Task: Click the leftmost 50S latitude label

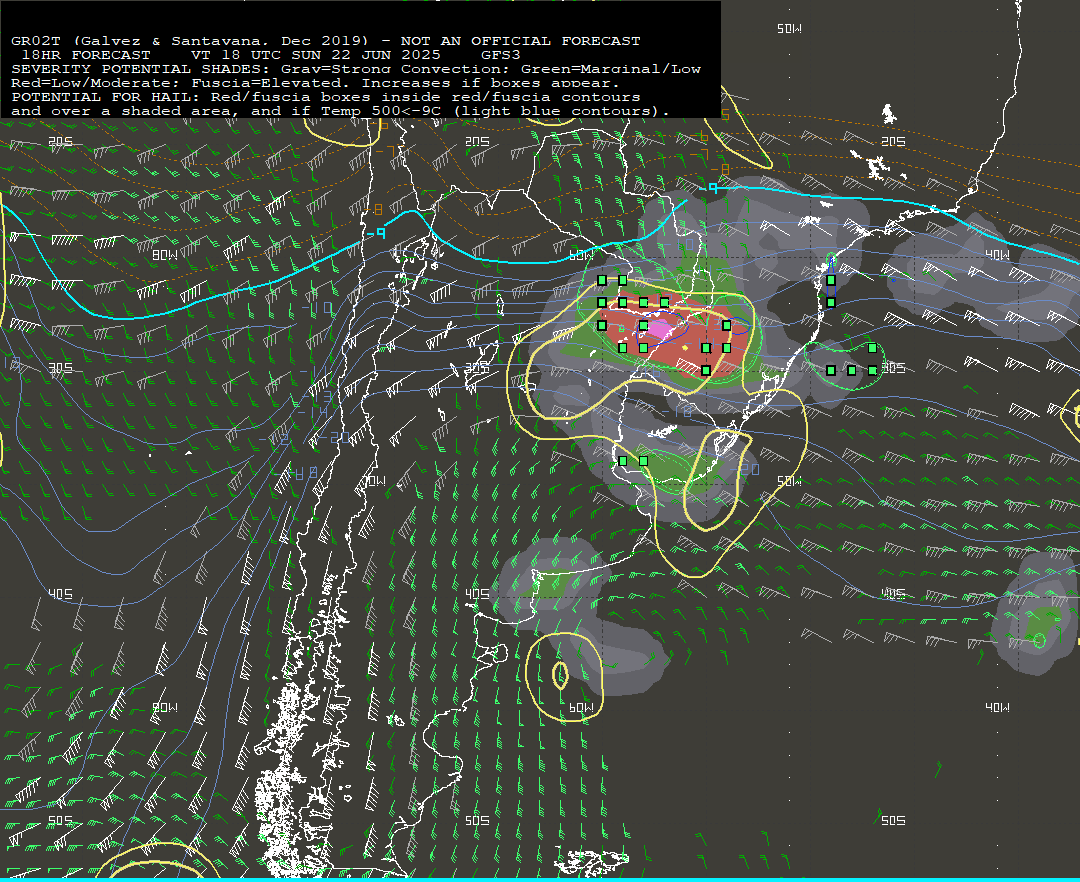Action: tap(61, 820)
